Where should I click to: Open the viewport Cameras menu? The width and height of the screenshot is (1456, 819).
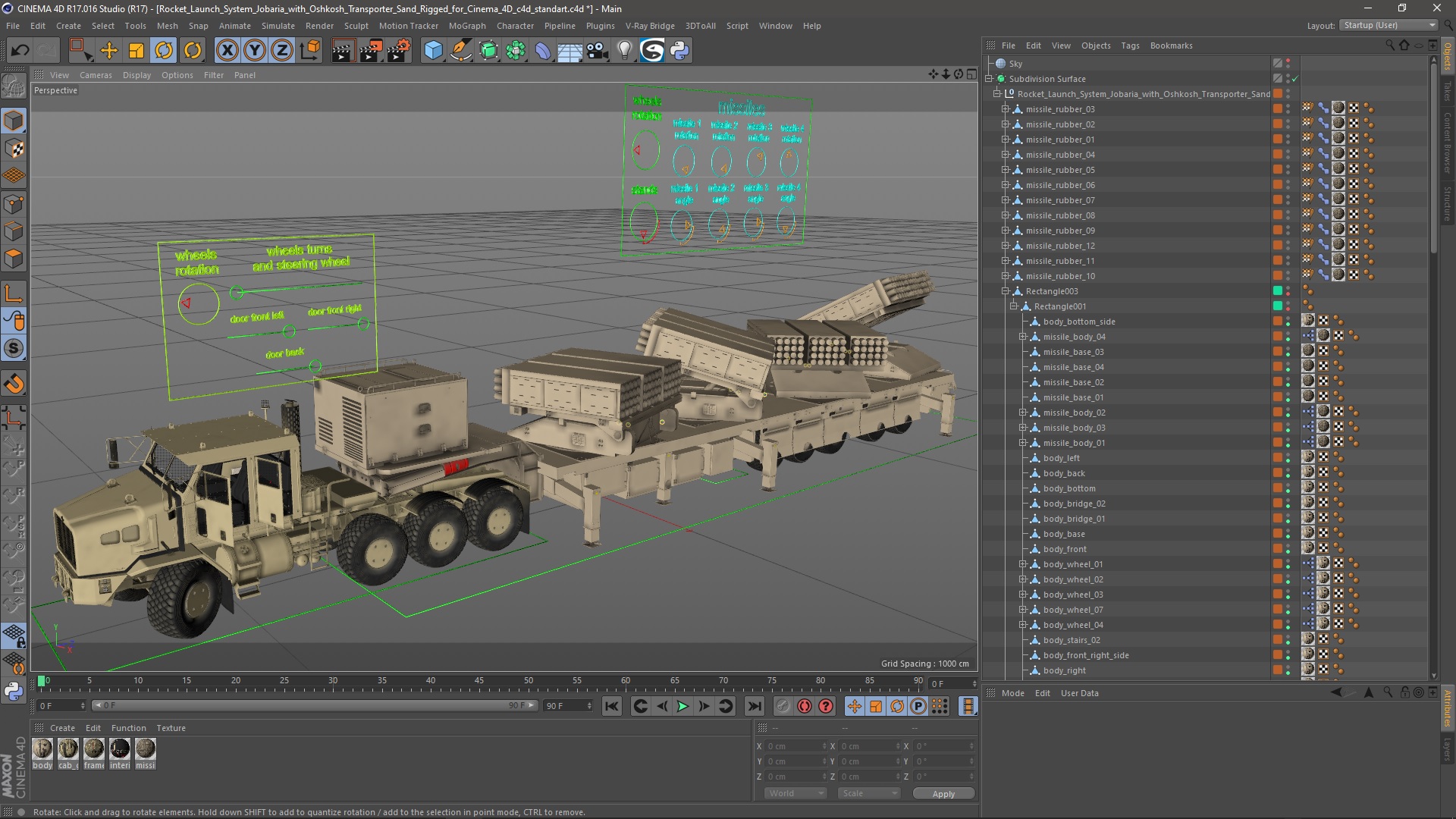(96, 75)
